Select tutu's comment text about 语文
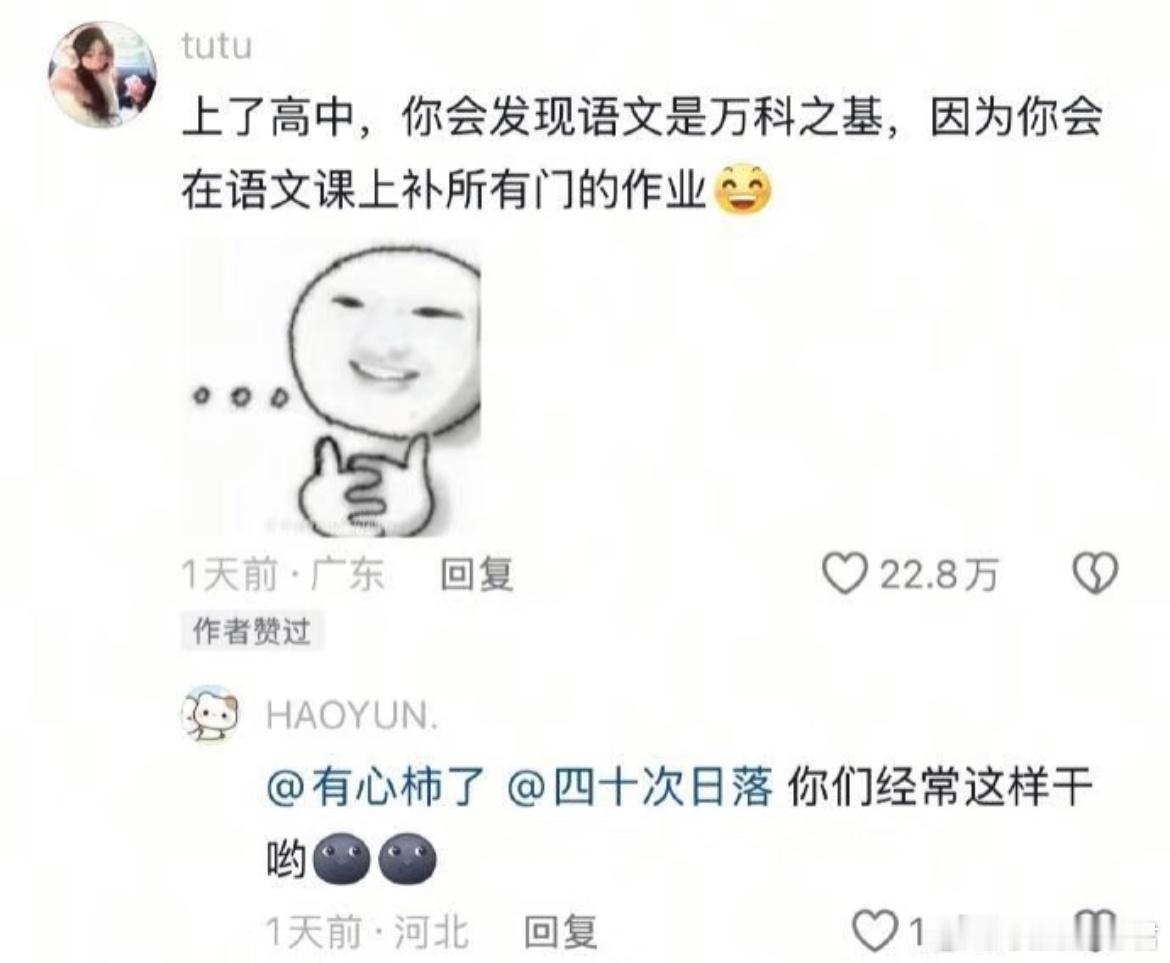The width and height of the screenshot is (1170, 963). point(642,154)
